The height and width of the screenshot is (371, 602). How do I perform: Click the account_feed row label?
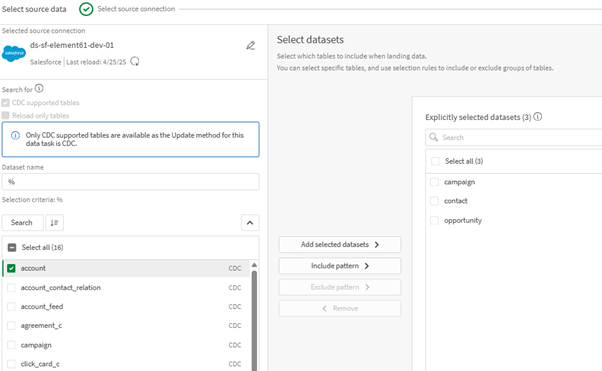[42, 306]
